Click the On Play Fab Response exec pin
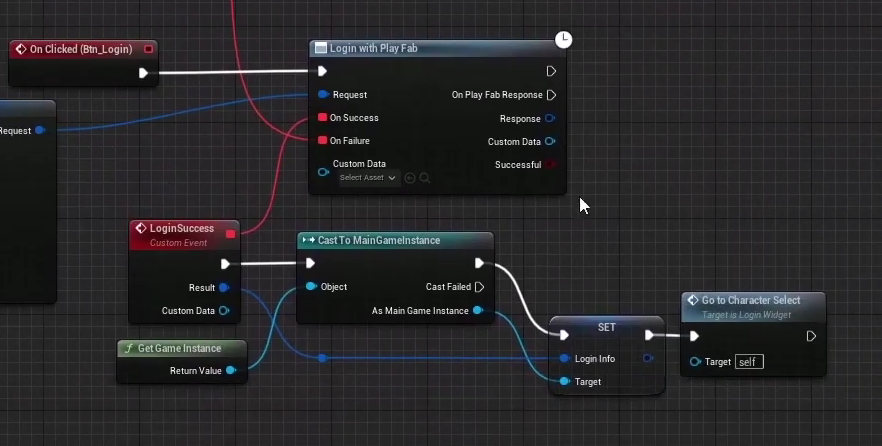 coord(551,95)
